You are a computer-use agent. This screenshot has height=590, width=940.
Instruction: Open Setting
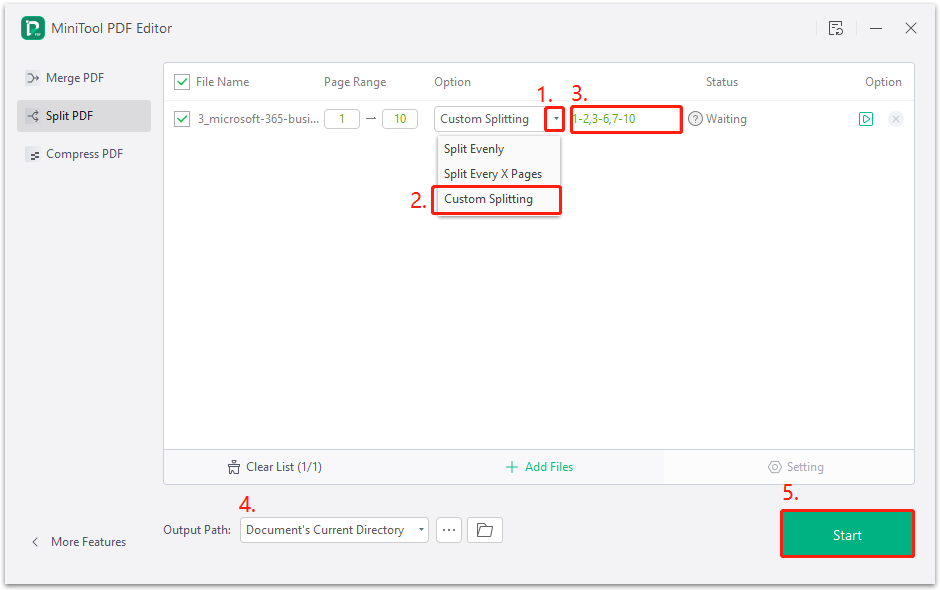[x=796, y=467]
